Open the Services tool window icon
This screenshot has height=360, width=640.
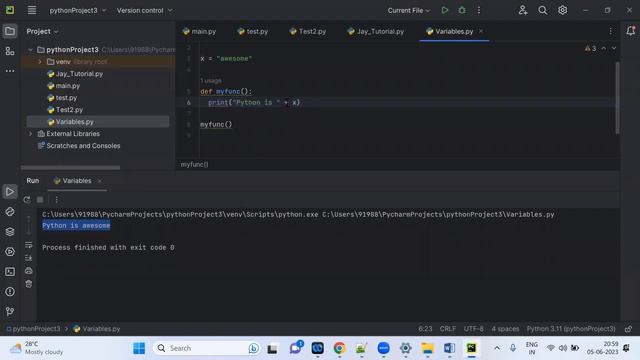(10, 251)
